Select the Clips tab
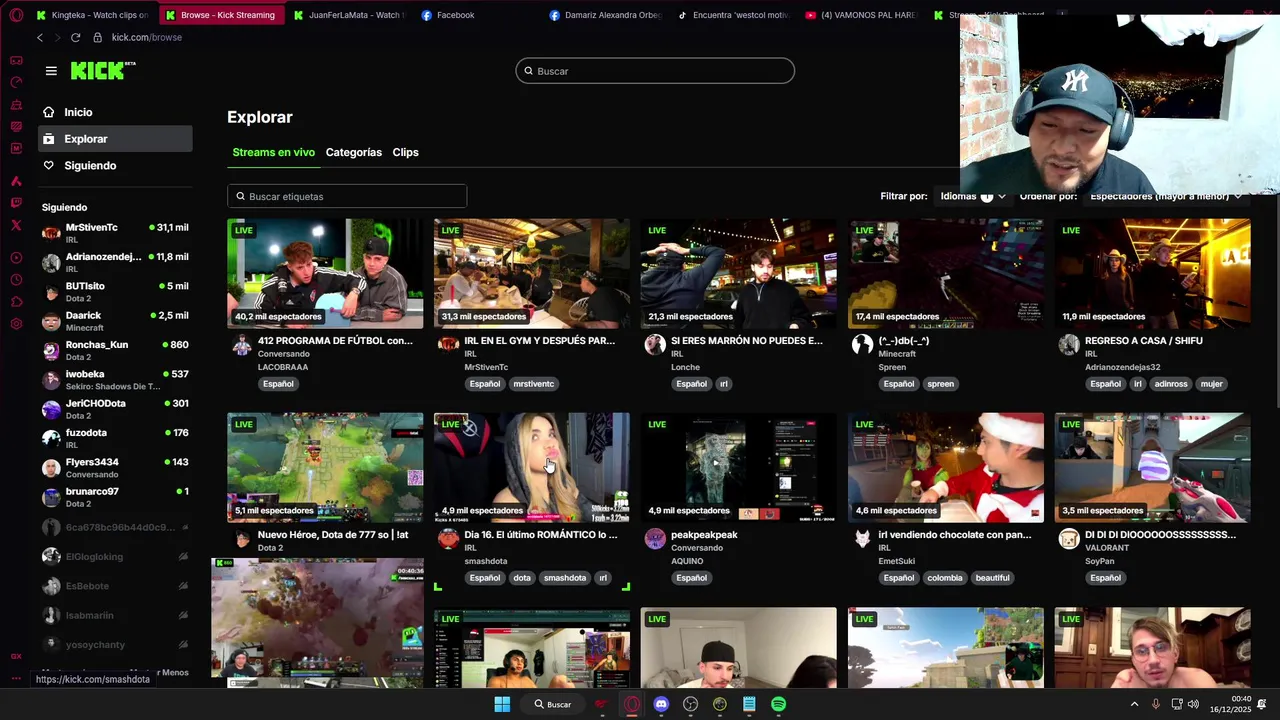The width and height of the screenshot is (1280, 720). 405,152
